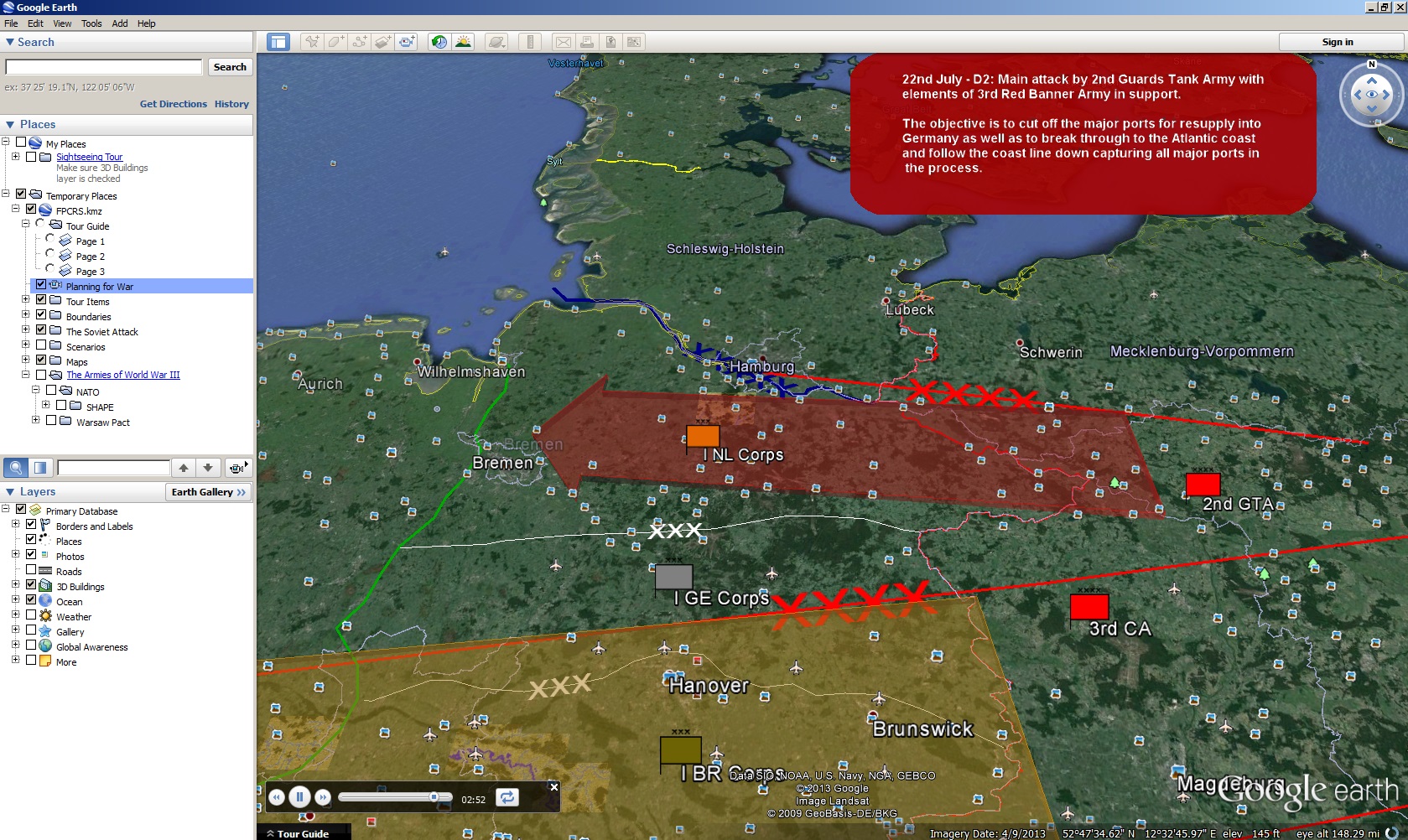Expand the Maps folder
Image resolution: width=1408 pixels, height=840 pixels.
[x=26, y=360]
